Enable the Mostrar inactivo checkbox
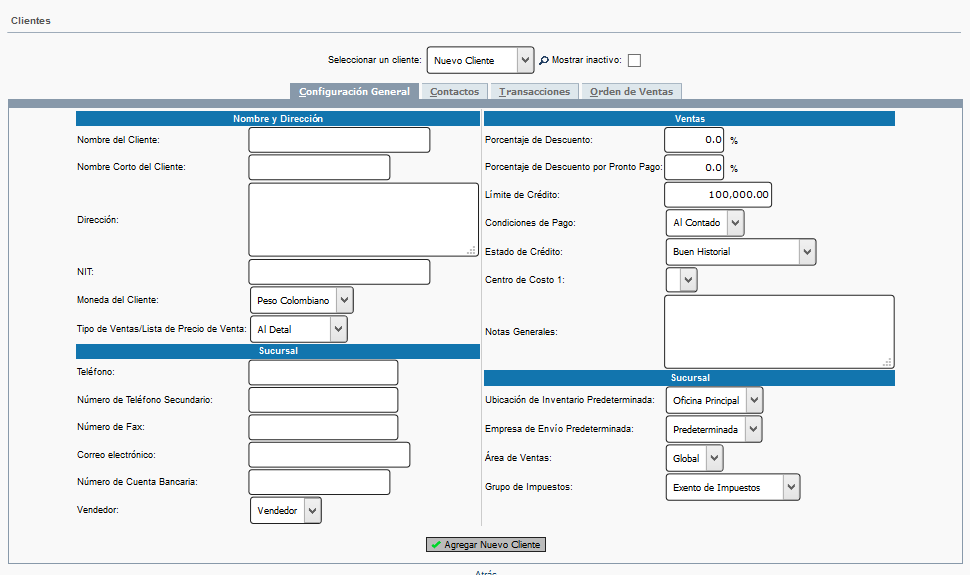This screenshot has height=575, width=970. click(x=634, y=61)
